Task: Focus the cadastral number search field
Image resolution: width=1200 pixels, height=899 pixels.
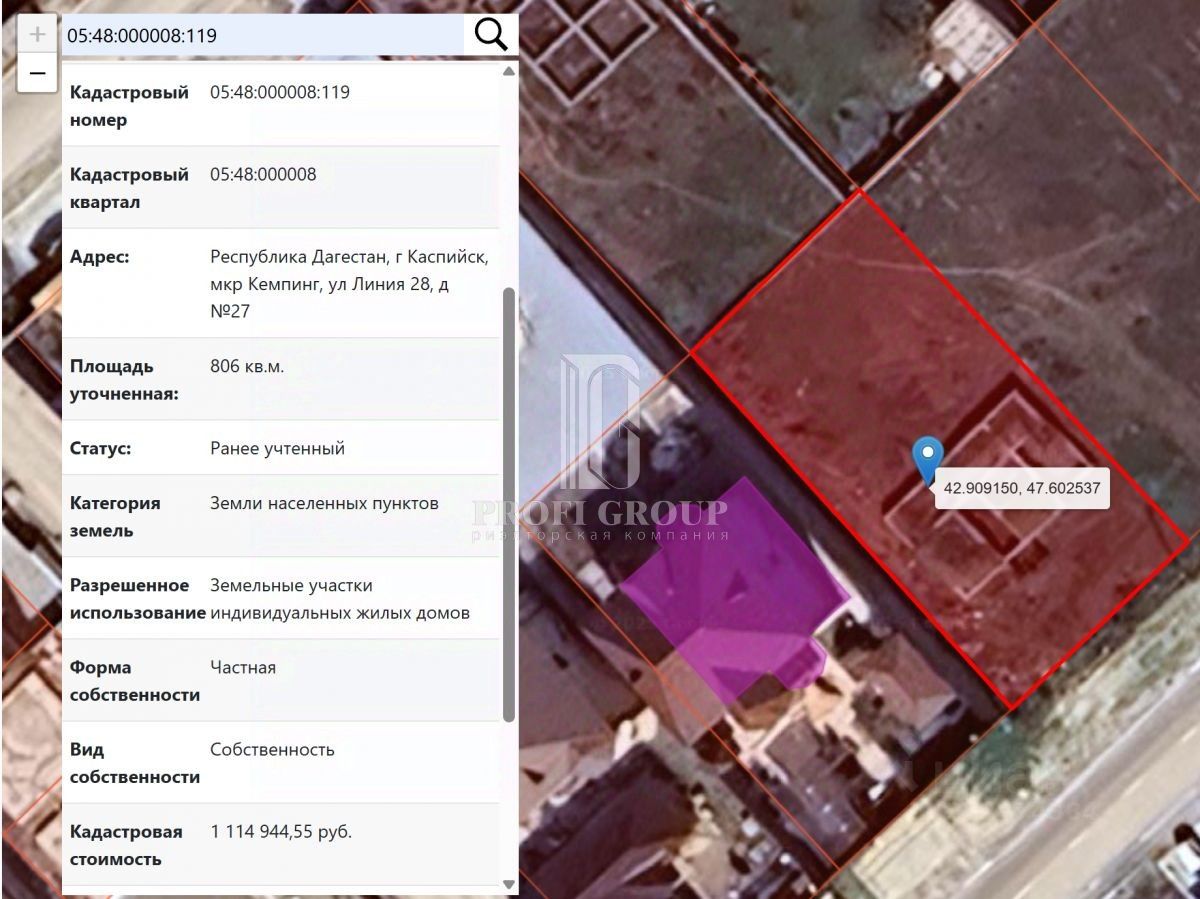Action: 263,35
